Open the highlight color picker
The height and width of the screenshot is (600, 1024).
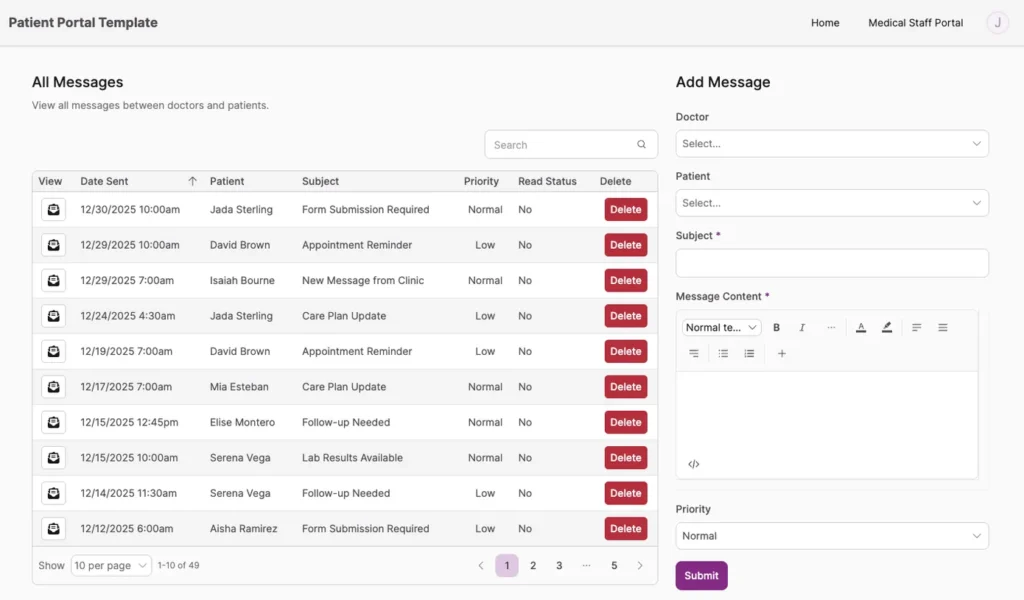pyautogui.click(x=887, y=327)
